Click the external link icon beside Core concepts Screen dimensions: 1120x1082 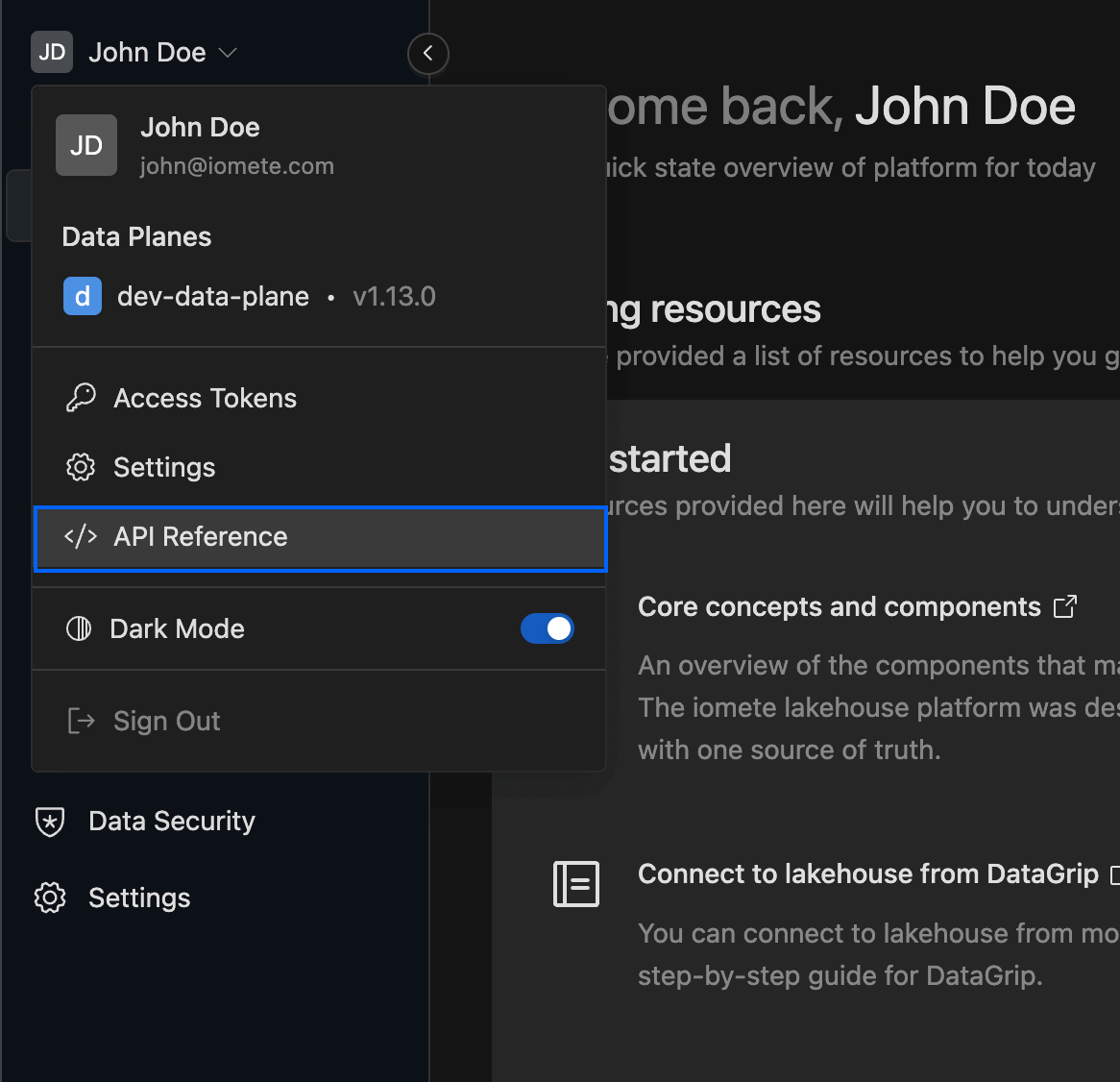tap(1065, 606)
